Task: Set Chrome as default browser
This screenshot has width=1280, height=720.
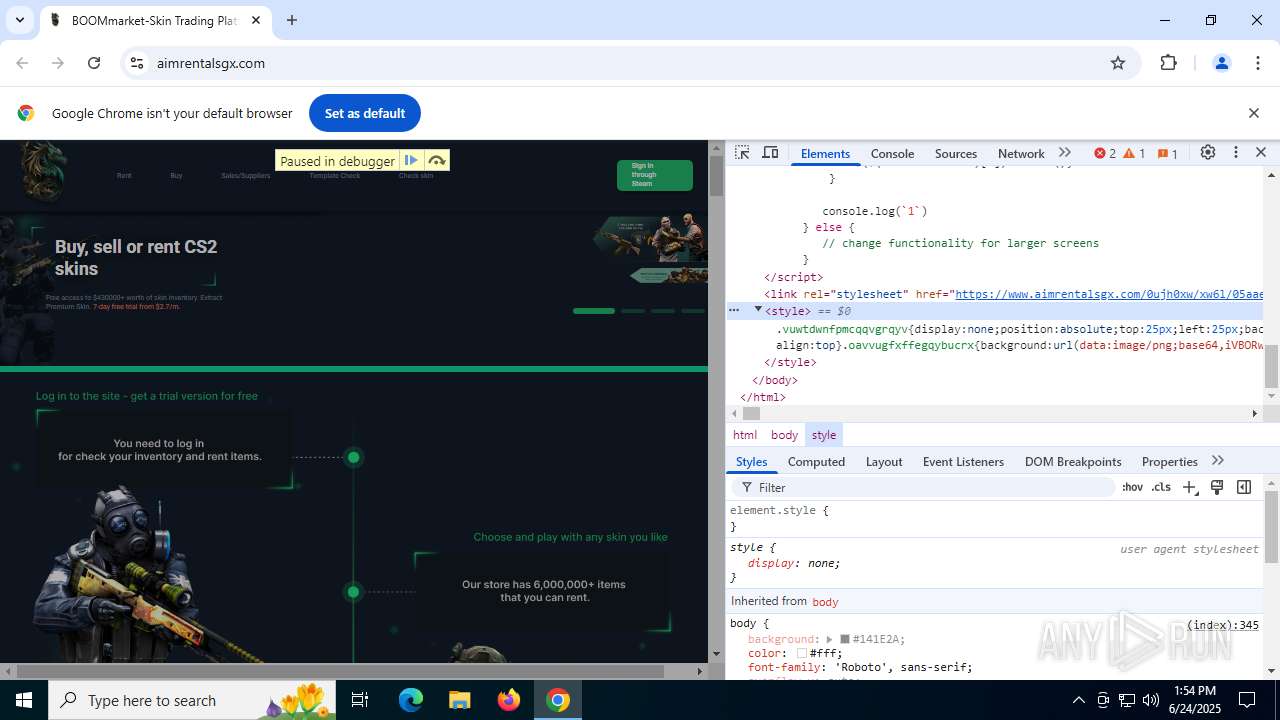Action: click(x=364, y=113)
